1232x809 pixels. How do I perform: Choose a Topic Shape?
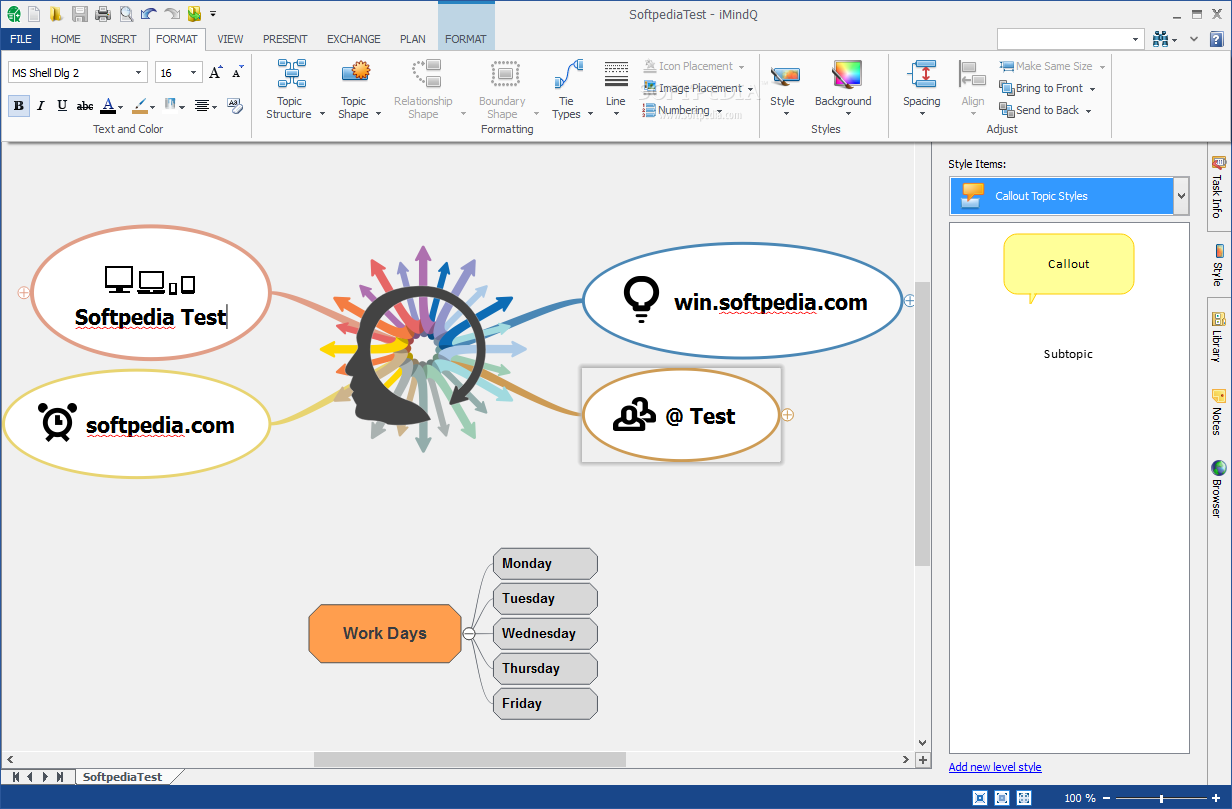355,89
